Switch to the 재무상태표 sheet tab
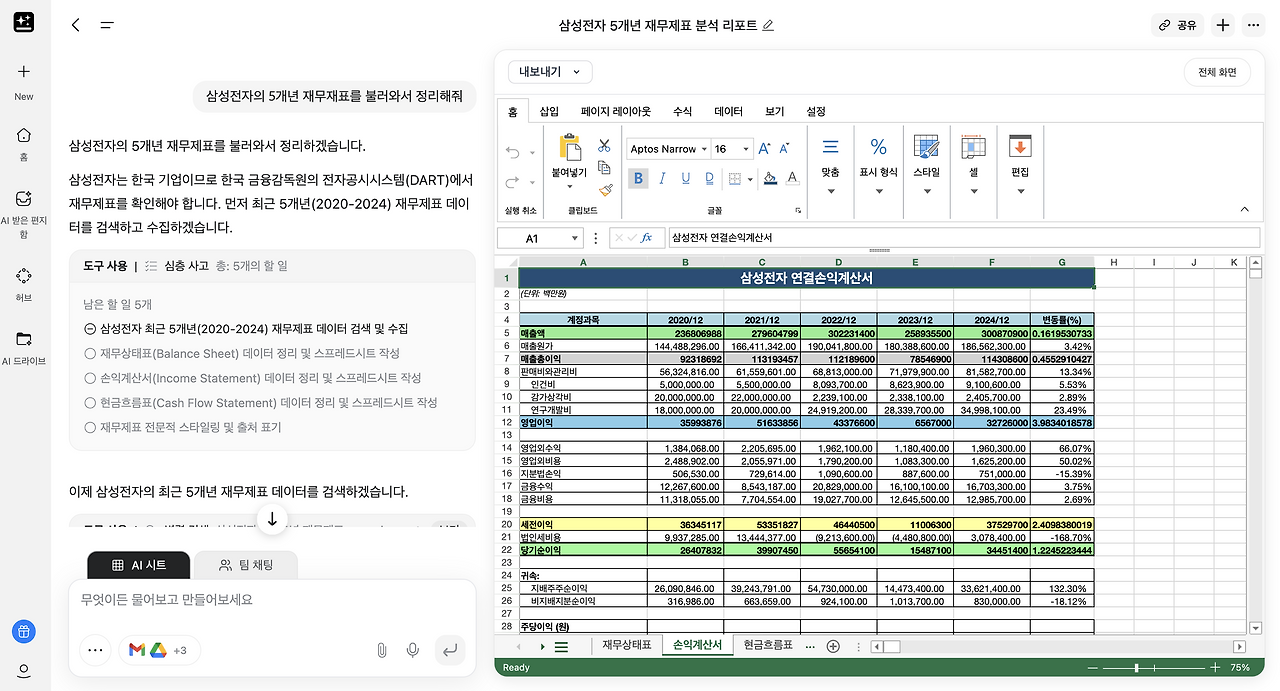Image resolution: width=1280 pixels, height=691 pixels. [626, 646]
